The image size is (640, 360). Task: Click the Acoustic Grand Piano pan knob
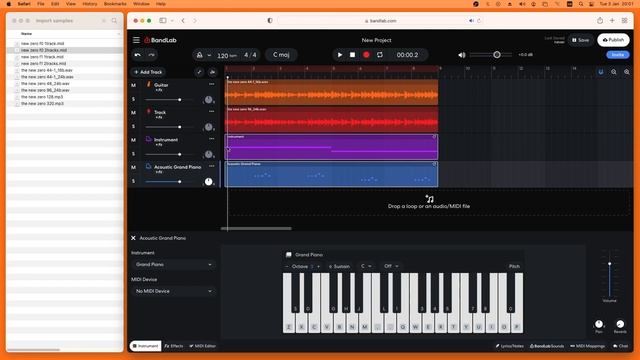pyautogui.click(x=209, y=182)
